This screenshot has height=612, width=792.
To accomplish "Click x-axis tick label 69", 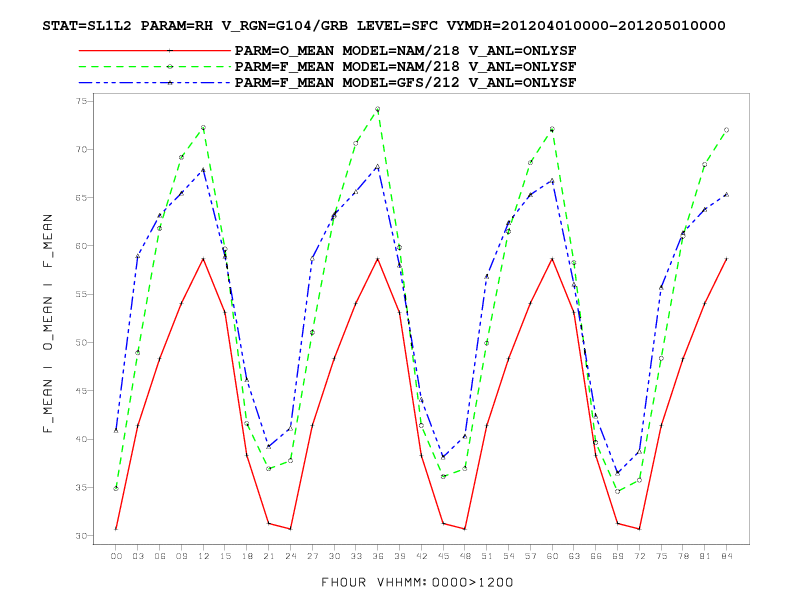I will [x=617, y=556].
